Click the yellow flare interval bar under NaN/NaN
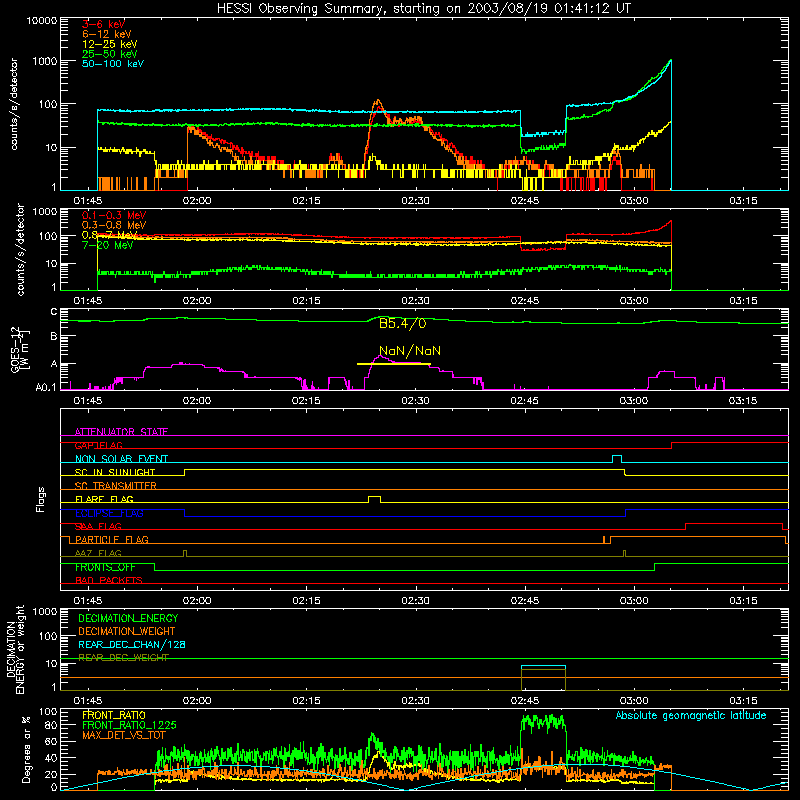 coord(393,364)
